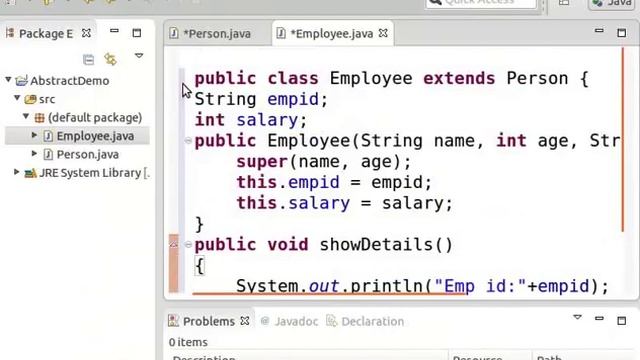Open Problems view menu dropdown
The width and height of the screenshot is (640, 360).
577,317
